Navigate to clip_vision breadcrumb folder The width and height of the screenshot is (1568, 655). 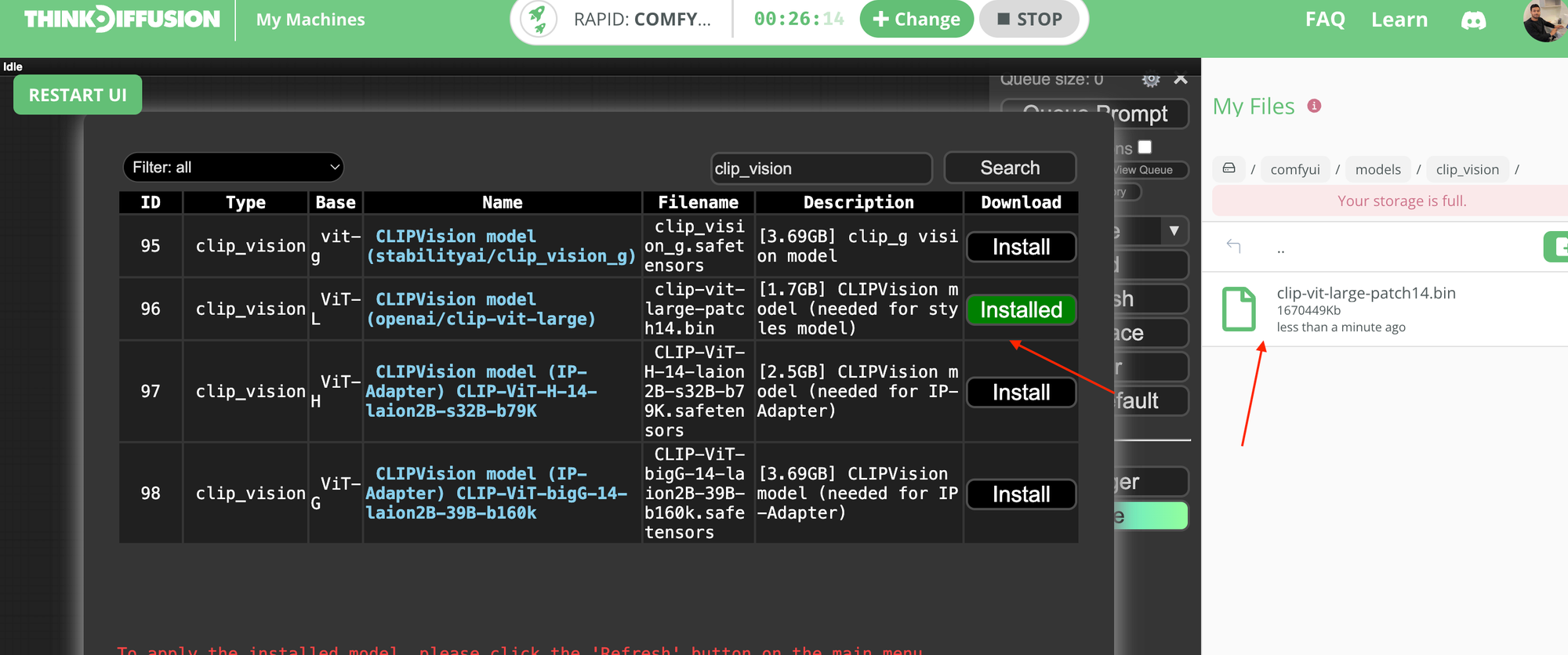click(x=1468, y=169)
